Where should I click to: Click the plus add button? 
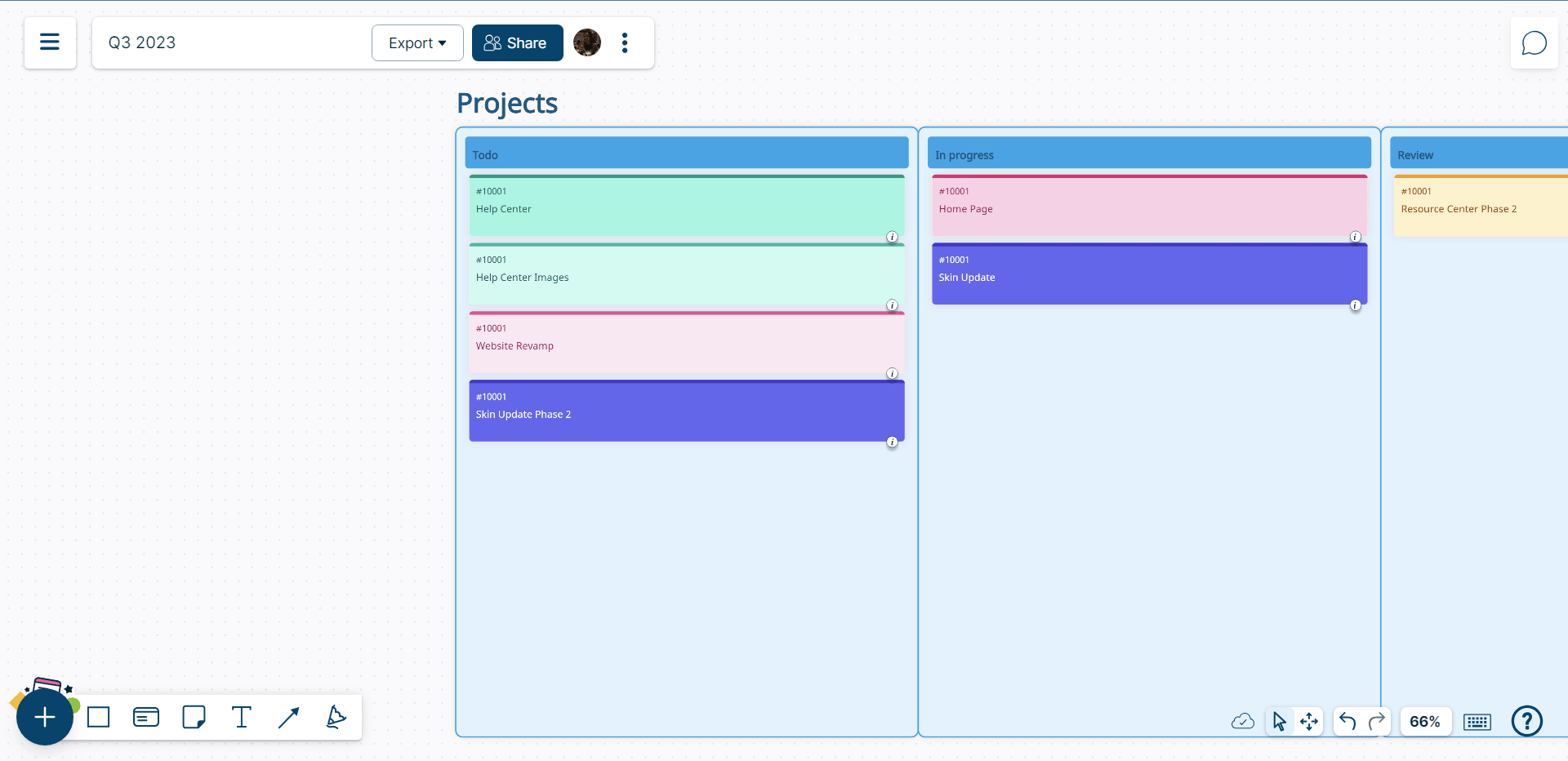pyautogui.click(x=45, y=718)
